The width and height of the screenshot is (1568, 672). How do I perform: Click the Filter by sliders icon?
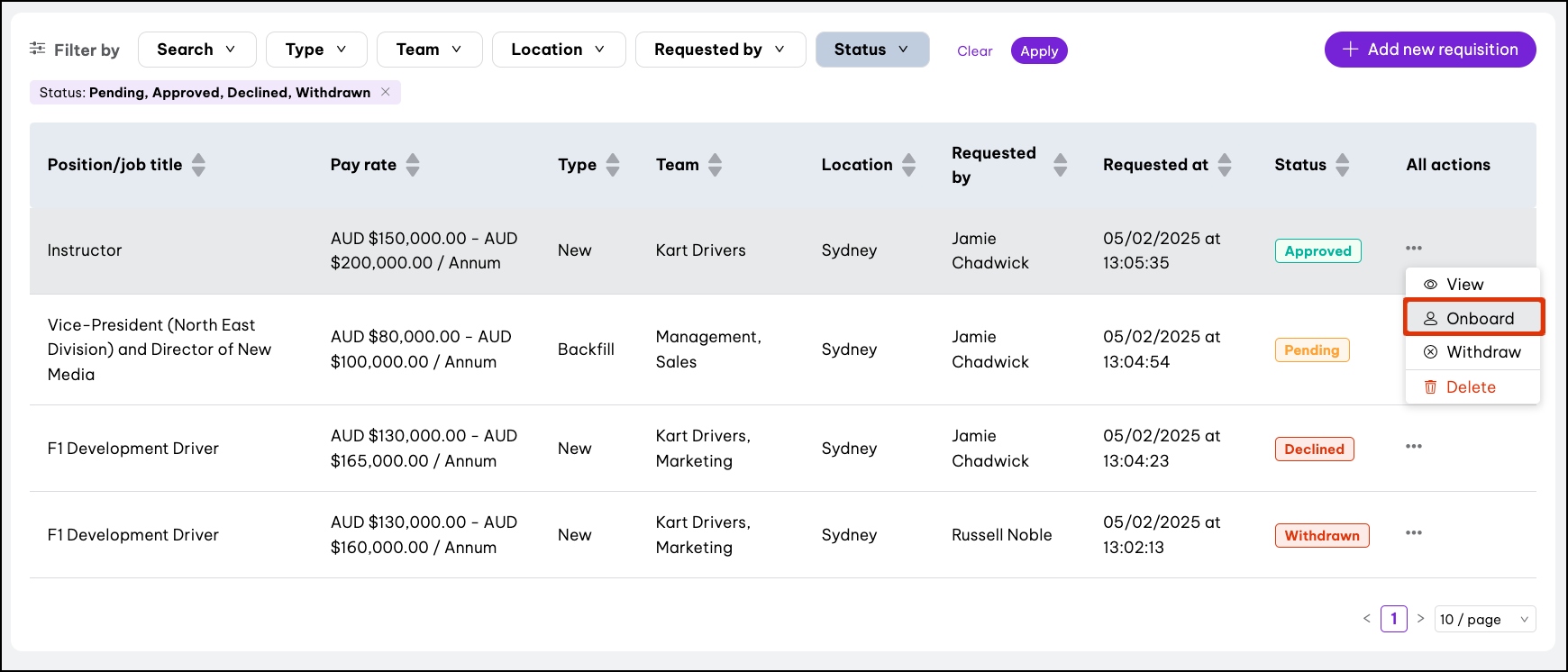[37, 49]
